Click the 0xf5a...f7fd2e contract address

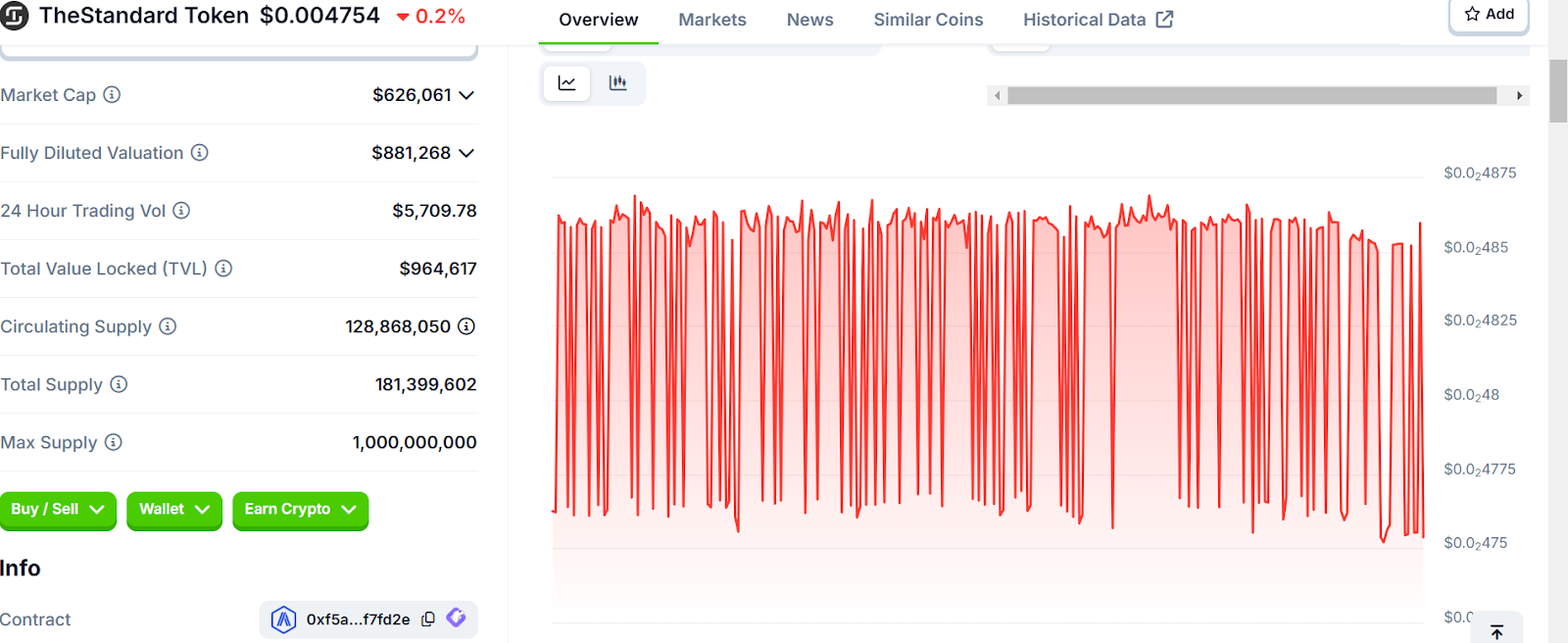click(358, 619)
